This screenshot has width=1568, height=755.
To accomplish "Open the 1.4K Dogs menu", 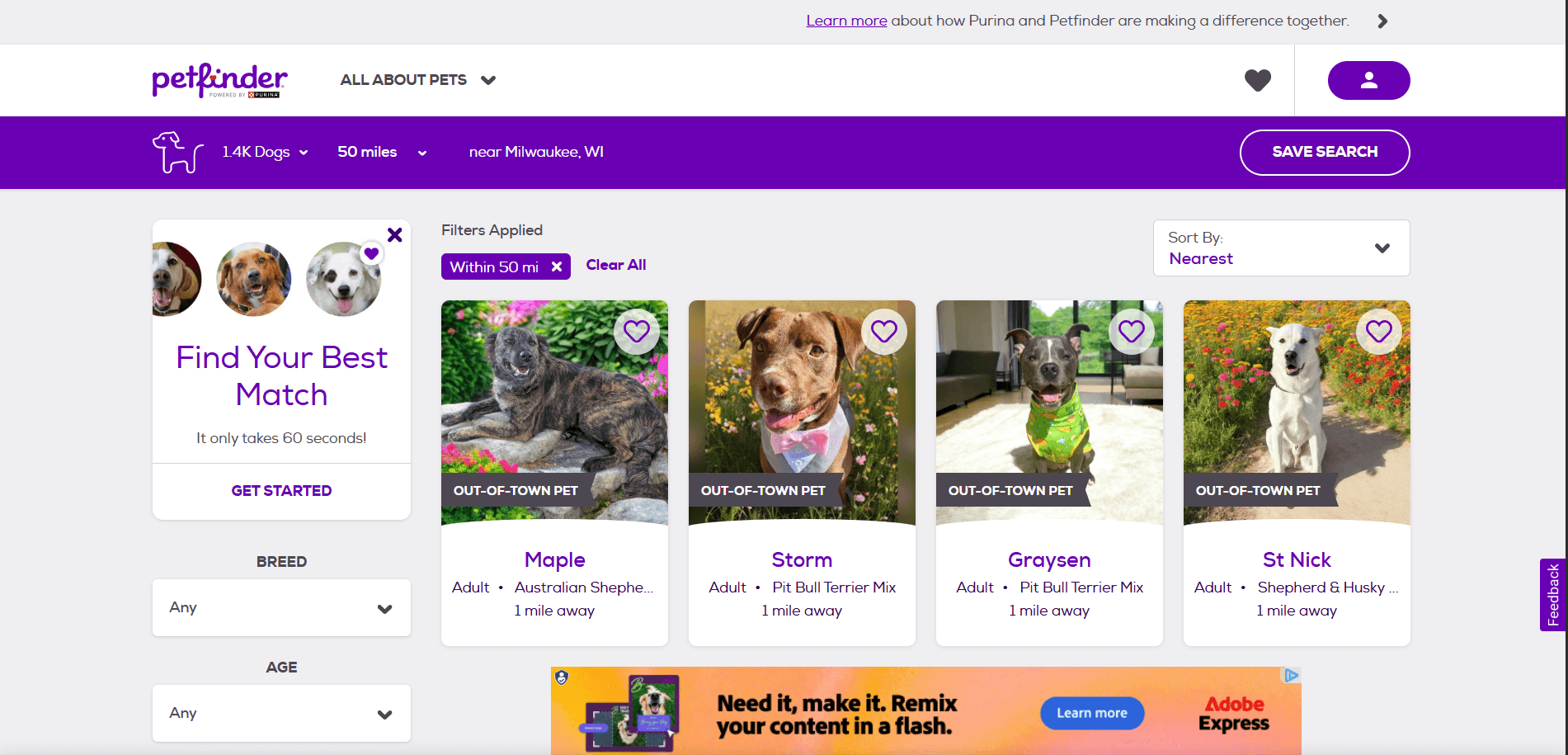I will tap(265, 153).
